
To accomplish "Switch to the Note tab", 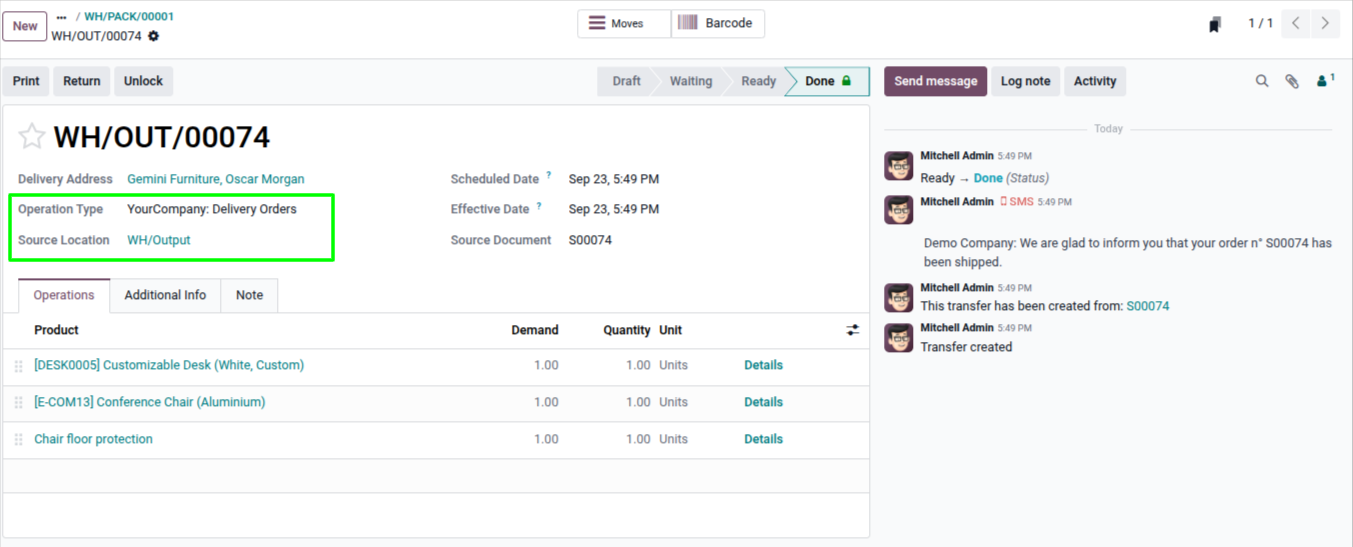I will 249,295.
